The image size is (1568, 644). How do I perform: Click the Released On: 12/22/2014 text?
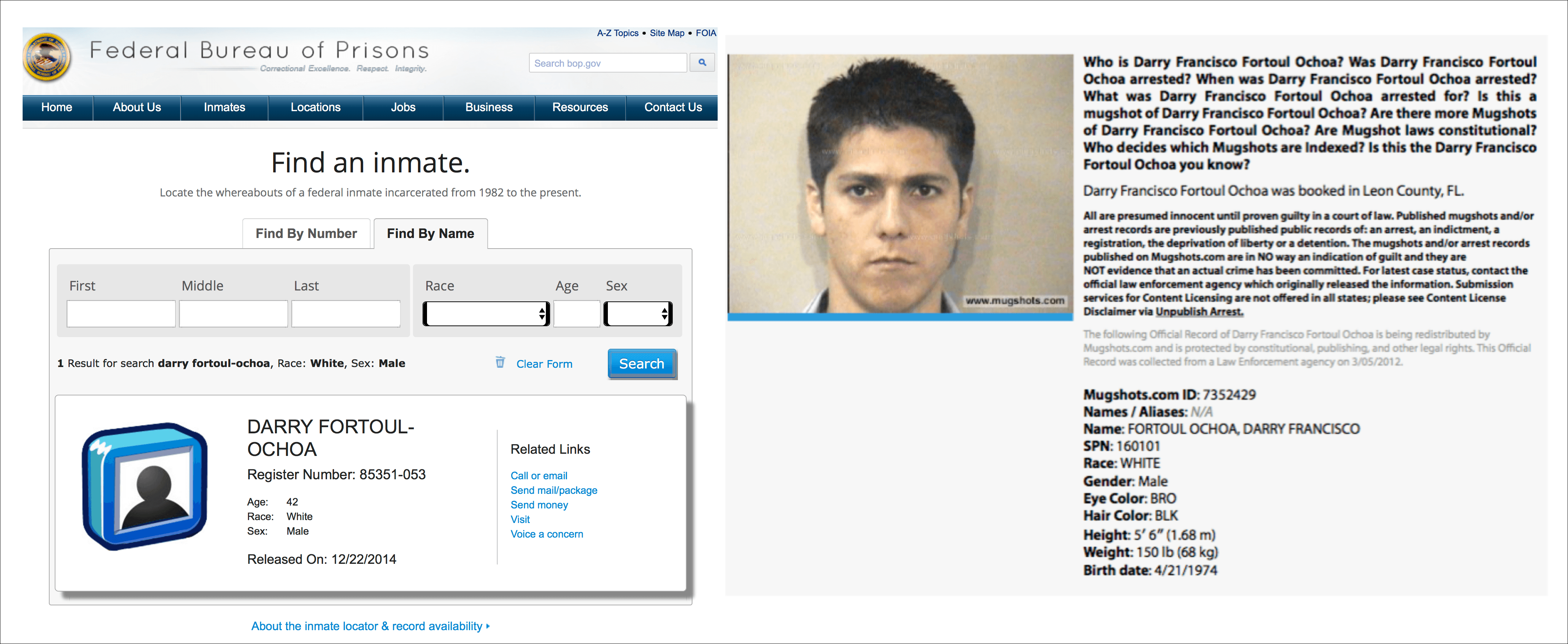click(x=321, y=559)
